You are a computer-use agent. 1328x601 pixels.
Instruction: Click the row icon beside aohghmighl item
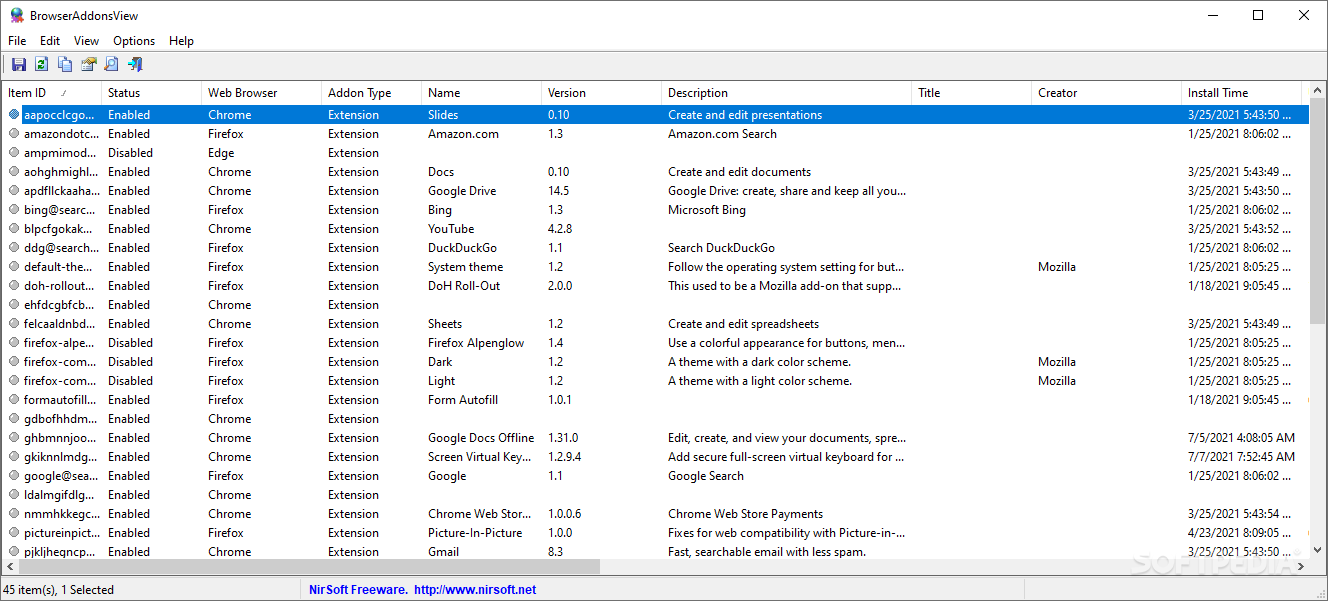pyautogui.click(x=14, y=172)
